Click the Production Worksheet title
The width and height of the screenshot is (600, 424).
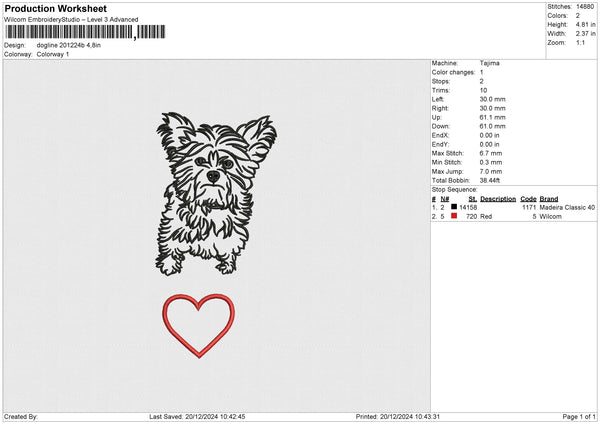click(55, 8)
